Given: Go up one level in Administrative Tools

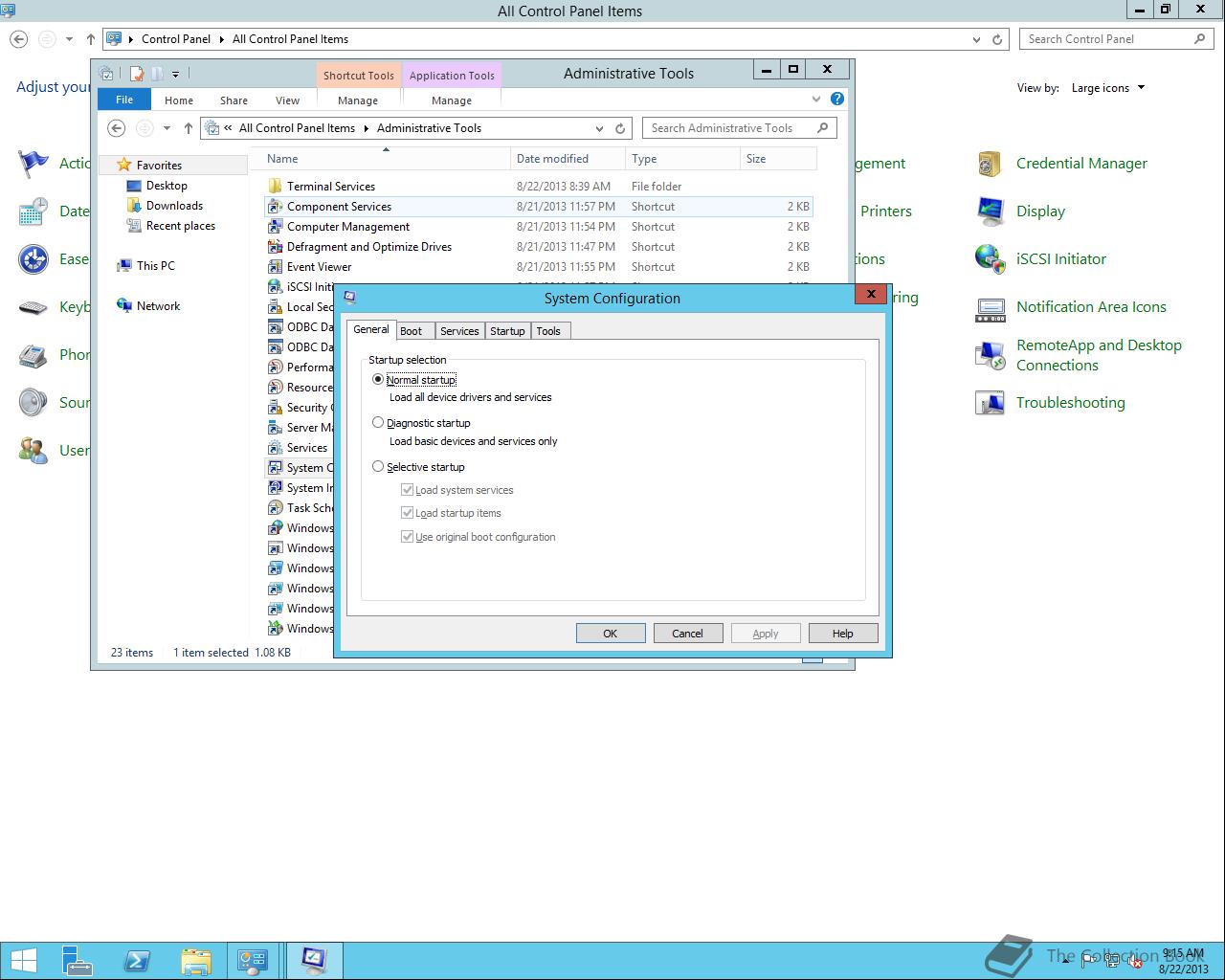Looking at the screenshot, I should point(189,128).
